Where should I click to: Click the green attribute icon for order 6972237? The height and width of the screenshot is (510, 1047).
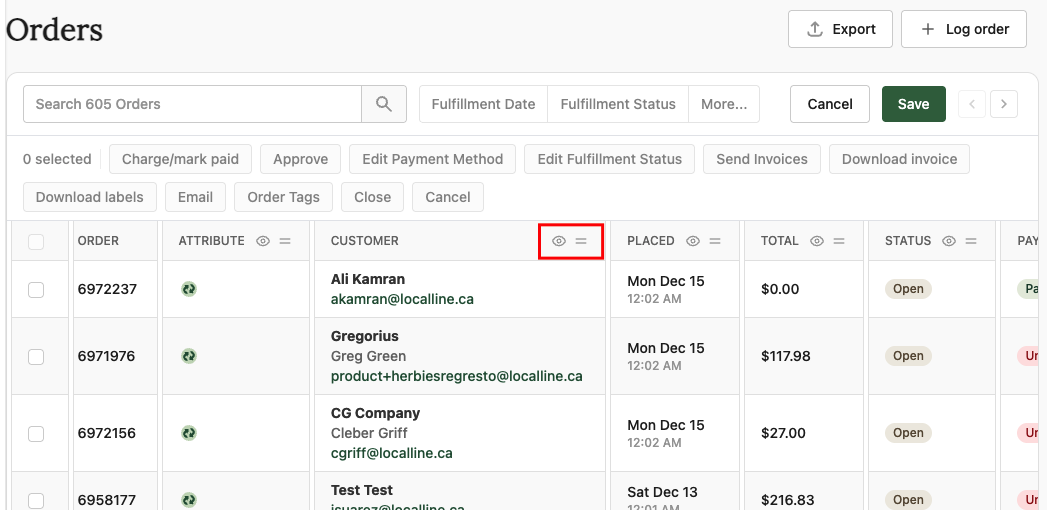pos(188,289)
